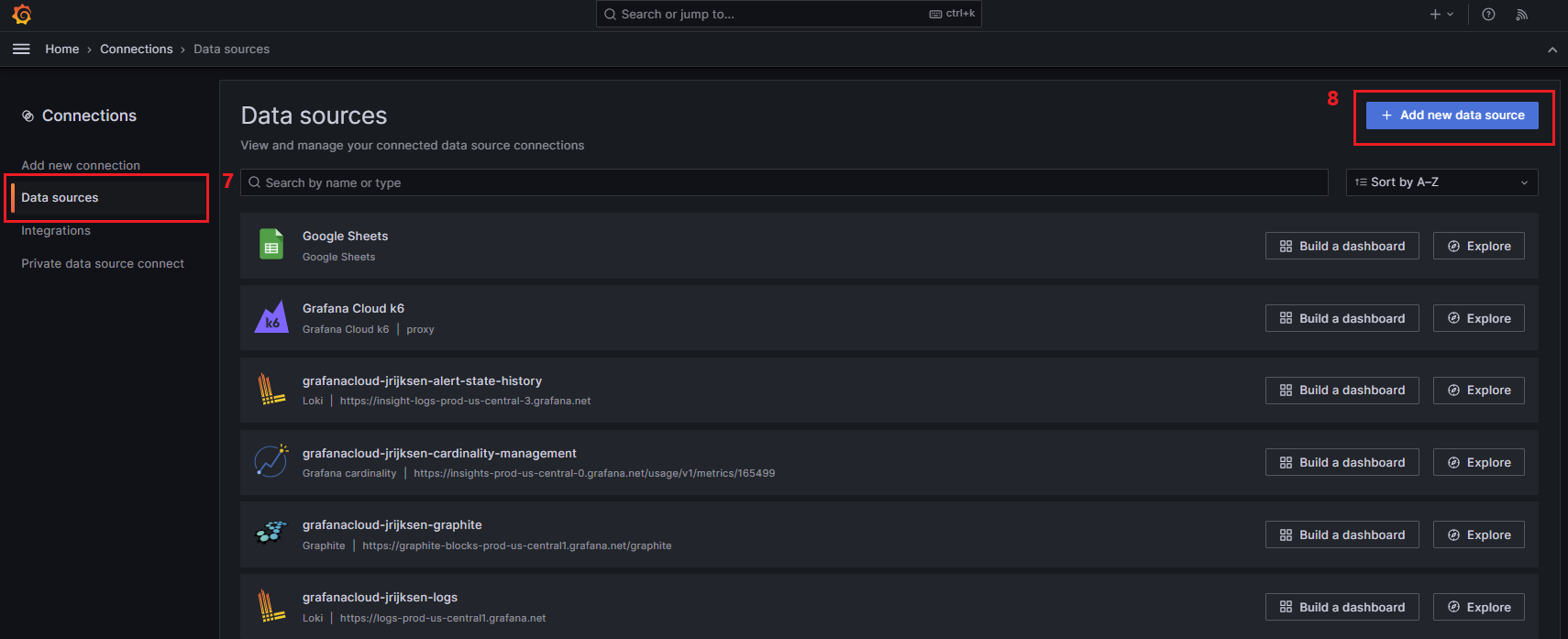Open the Google Sheets data source name
Screen dimensions: 1568x639
pos(346,237)
